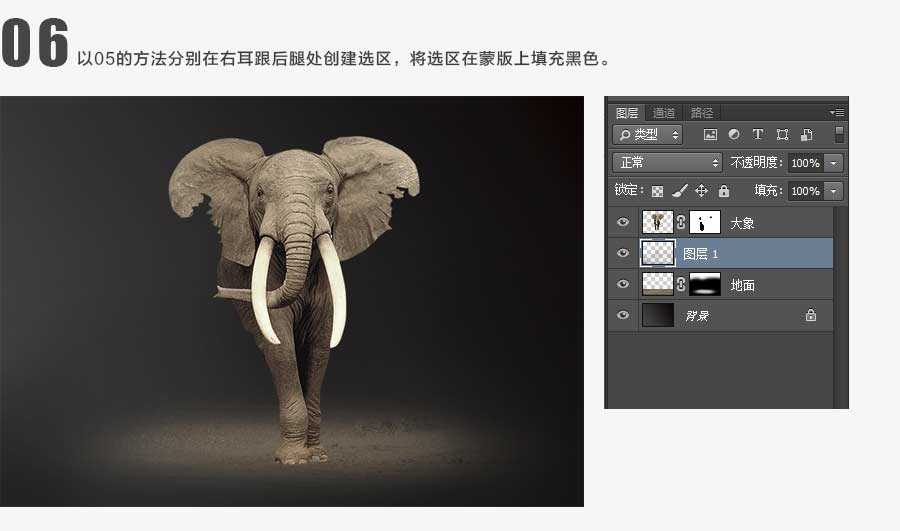900x531 pixels.
Task: Filter layers by pixel image type
Action: [x=711, y=134]
